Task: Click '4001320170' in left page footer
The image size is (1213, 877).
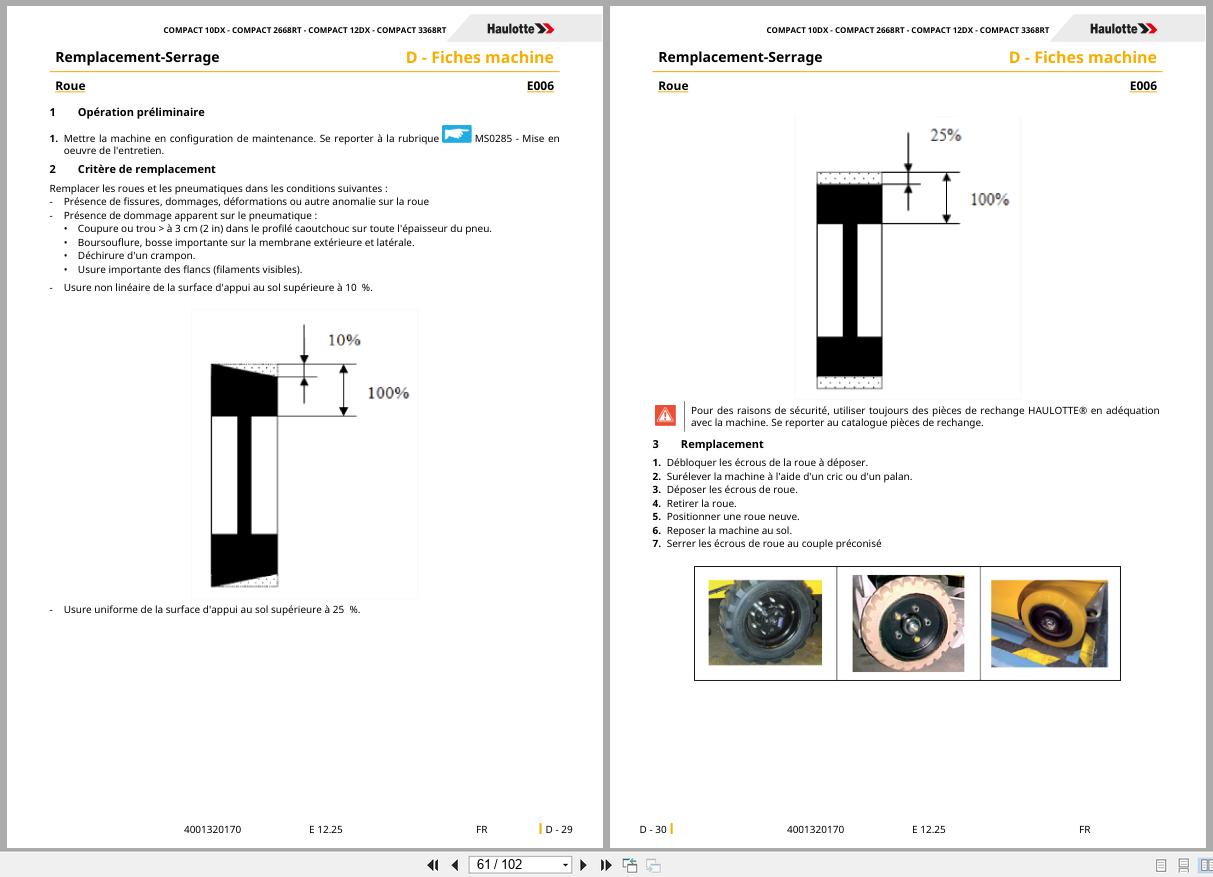Action: (x=212, y=829)
